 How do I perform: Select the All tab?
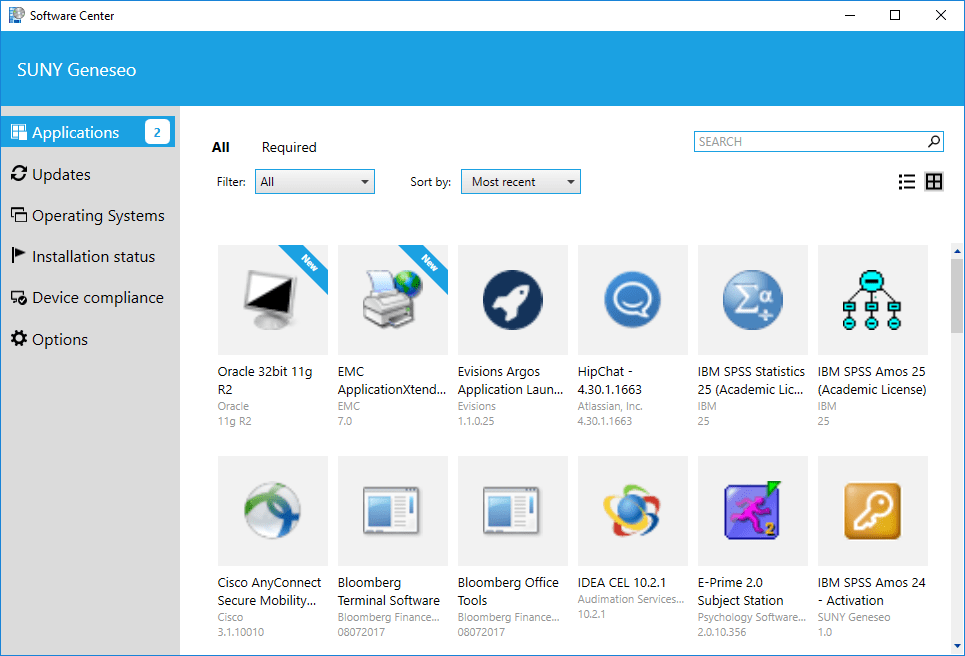(x=220, y=147)
